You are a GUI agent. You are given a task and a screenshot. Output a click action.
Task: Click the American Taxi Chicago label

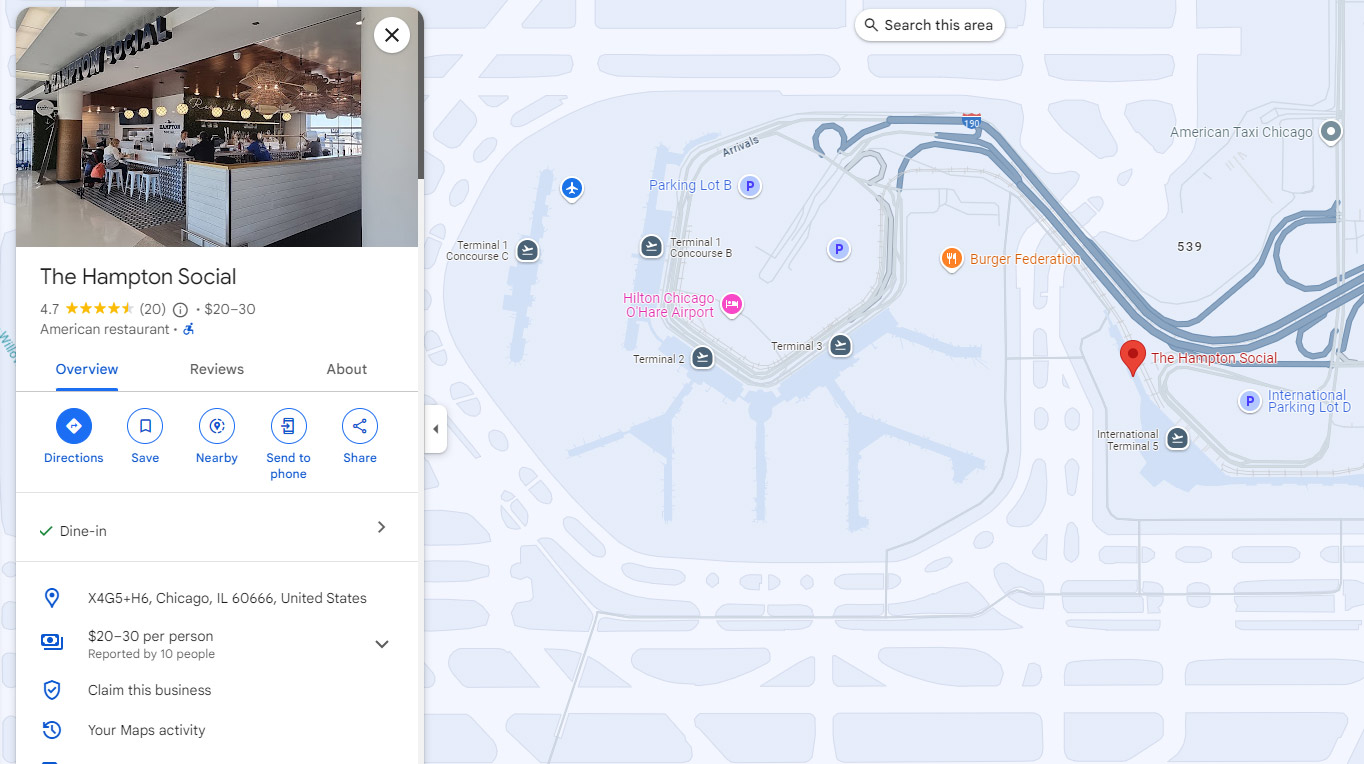pos(1241,132)
